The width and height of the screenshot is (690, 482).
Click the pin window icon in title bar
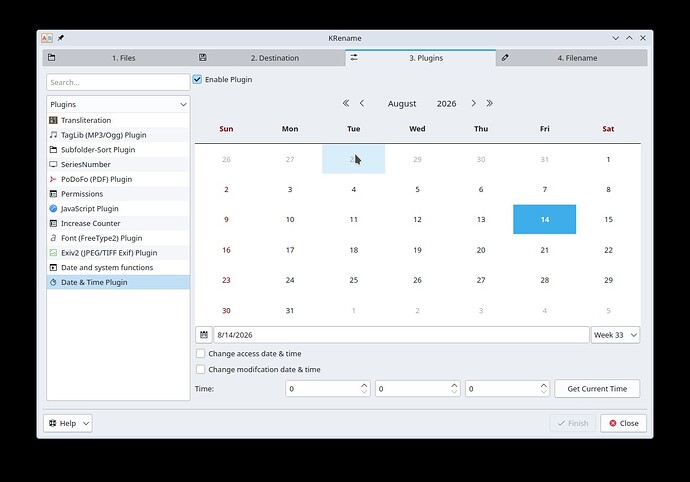click(x=61, y=38)
